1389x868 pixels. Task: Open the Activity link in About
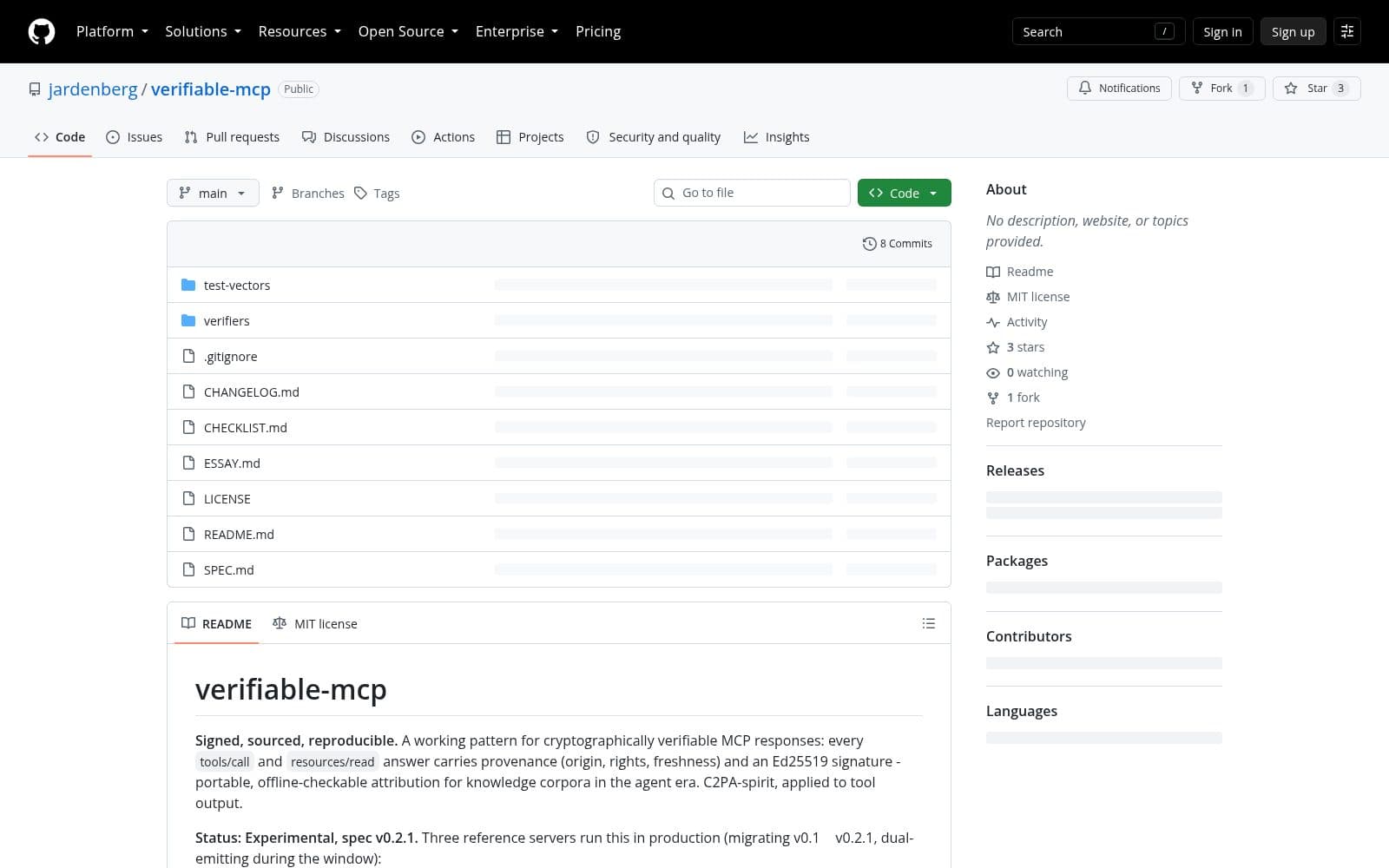(1017, 322)
